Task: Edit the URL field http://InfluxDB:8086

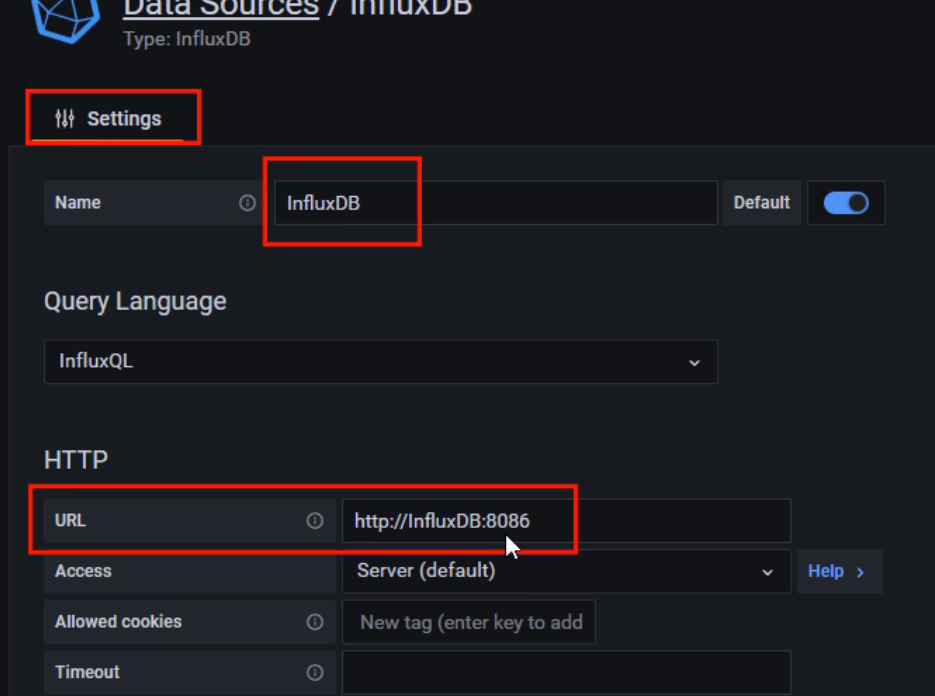Action: point(566,521)
